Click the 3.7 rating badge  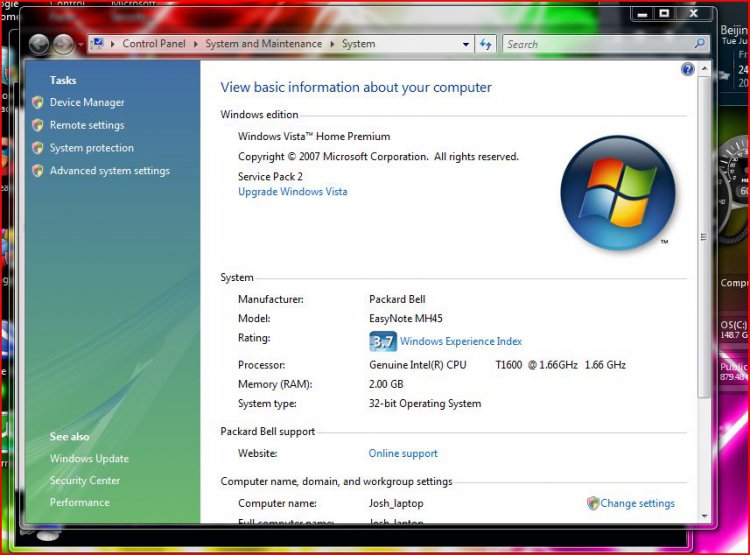coord(383,341)
